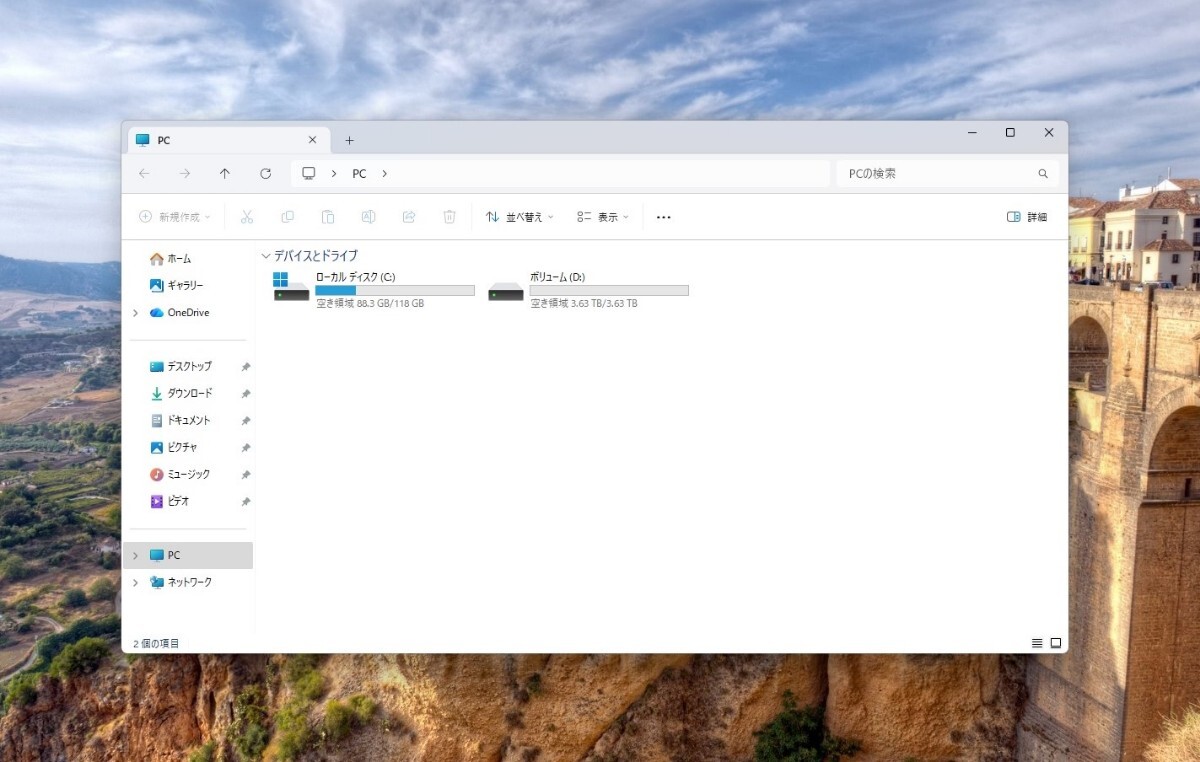This screenshot has height=762, width=1200.
Task: Open 表示 view dropdown
Action: pyautogui.click(x=603, y=217)
